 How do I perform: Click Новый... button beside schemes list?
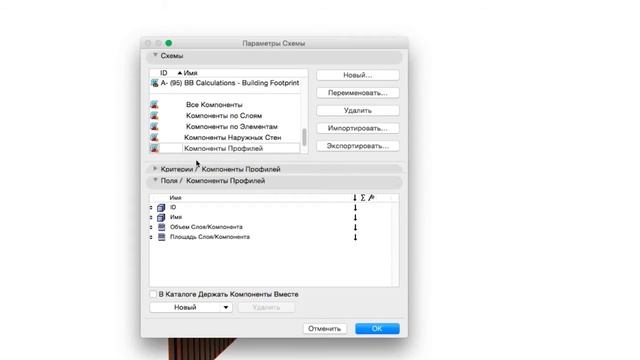[x=358, y=75]
